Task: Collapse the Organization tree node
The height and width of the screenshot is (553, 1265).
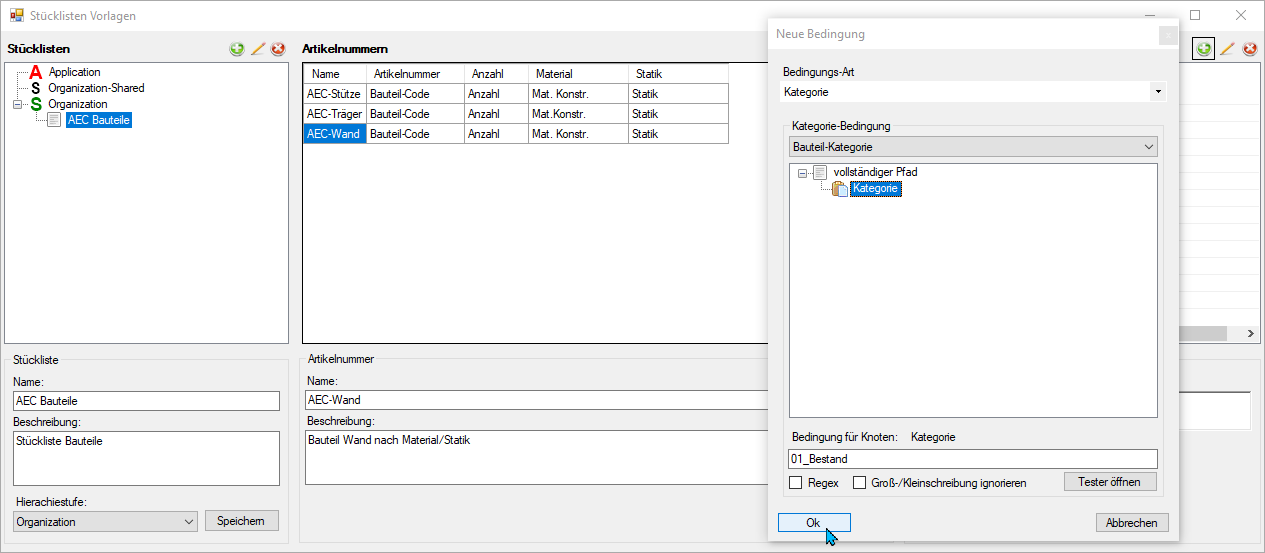Action: pos(17,104)
